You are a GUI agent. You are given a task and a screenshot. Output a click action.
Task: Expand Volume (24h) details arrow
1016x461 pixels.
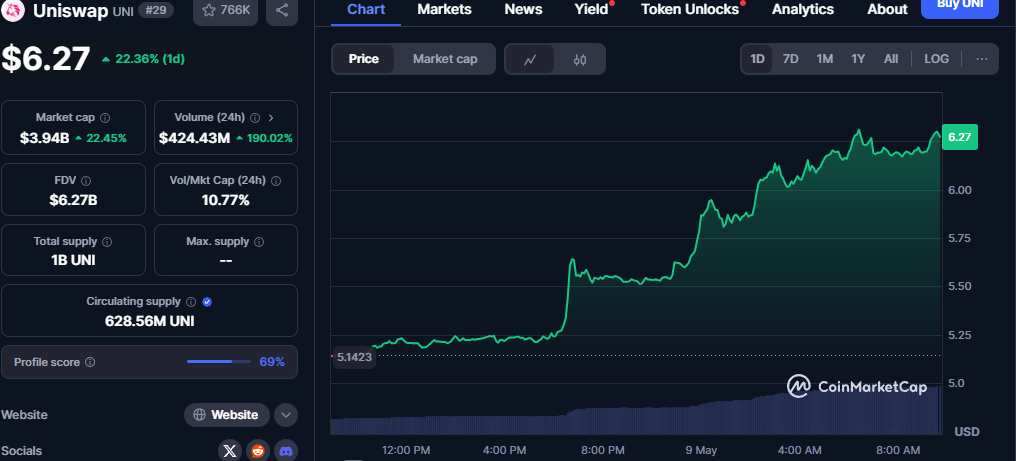[x=271, y=118]
